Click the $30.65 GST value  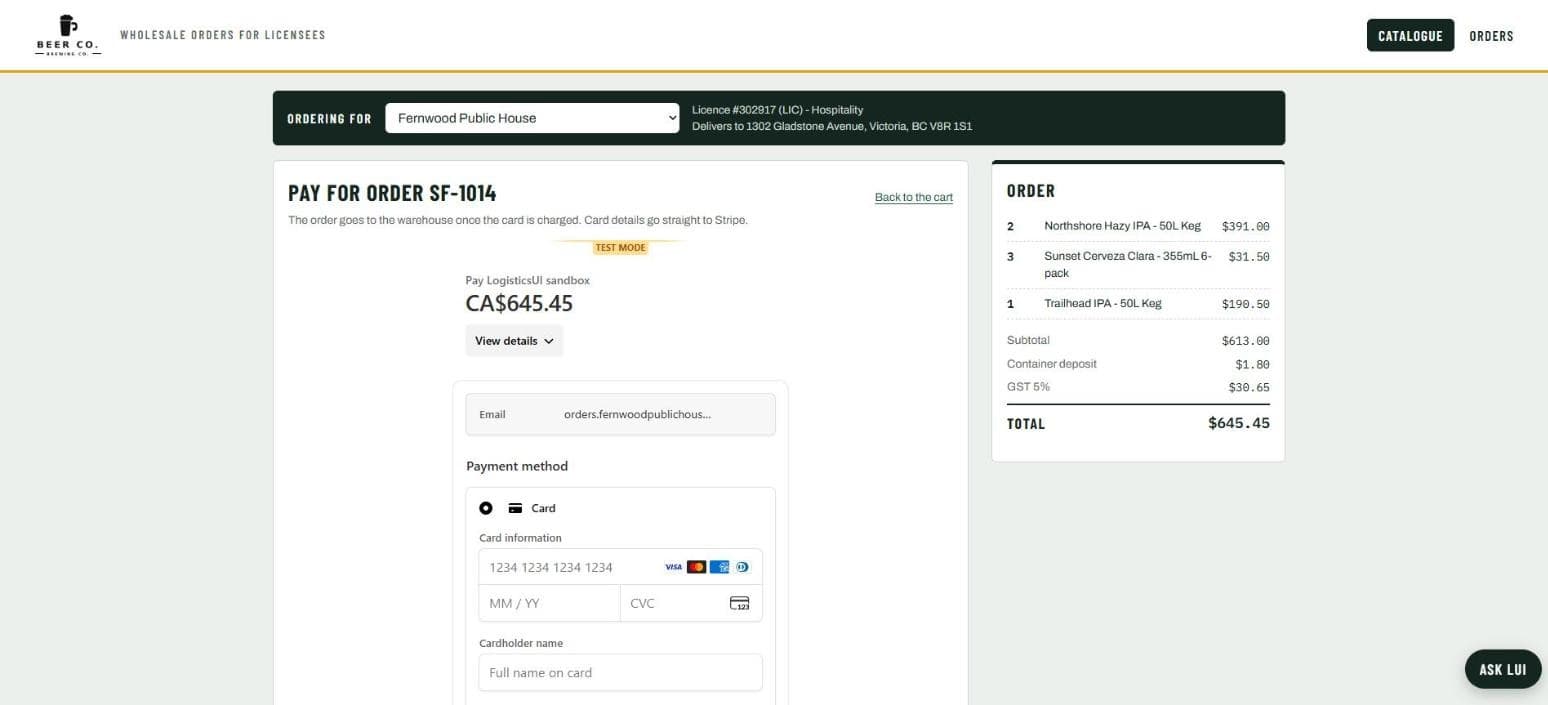(1249, 388)
